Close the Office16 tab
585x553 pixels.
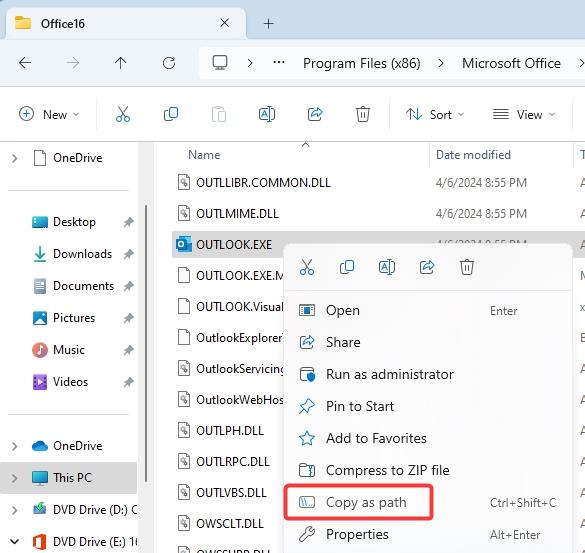[225, 23]
